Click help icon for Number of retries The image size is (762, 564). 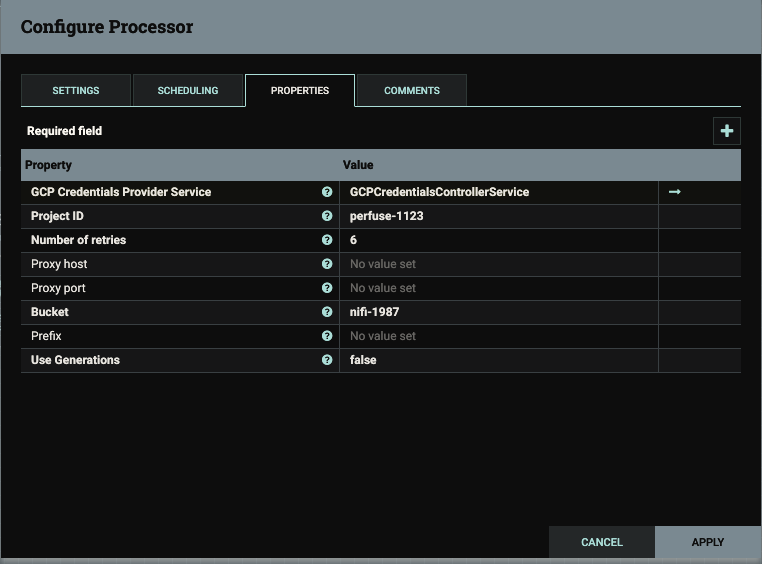(x=327, y=240)
